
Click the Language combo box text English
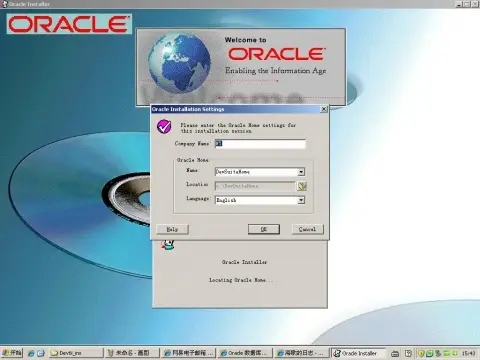pyautogui.click(x=256, y=200)
